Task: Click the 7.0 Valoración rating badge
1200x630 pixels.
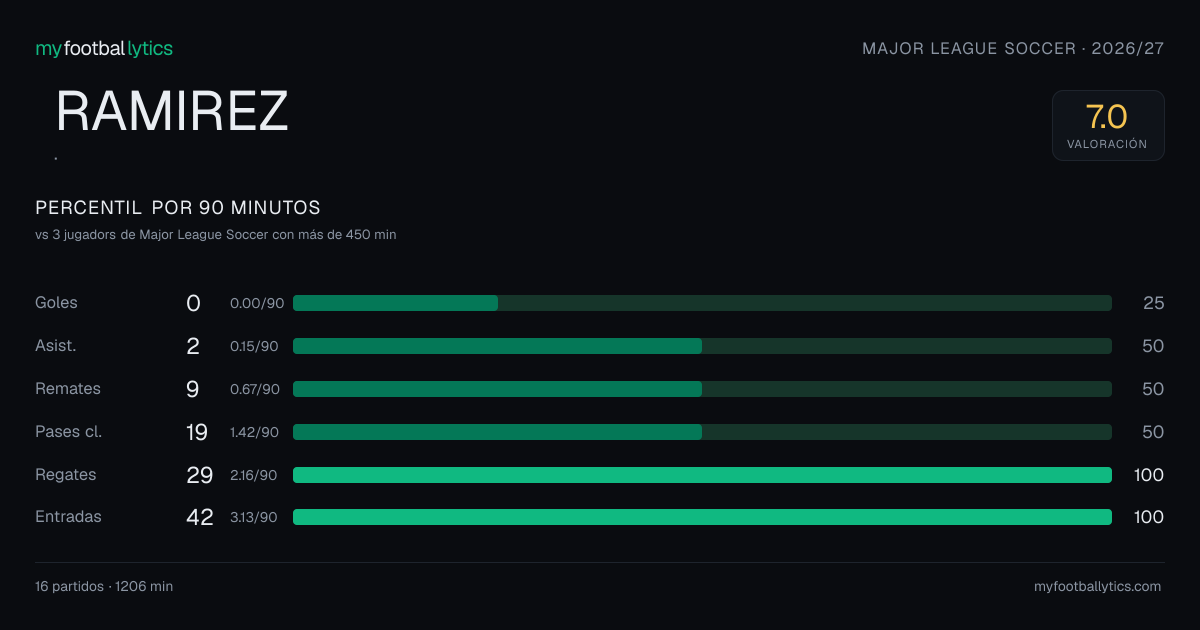Action: 1108,126
